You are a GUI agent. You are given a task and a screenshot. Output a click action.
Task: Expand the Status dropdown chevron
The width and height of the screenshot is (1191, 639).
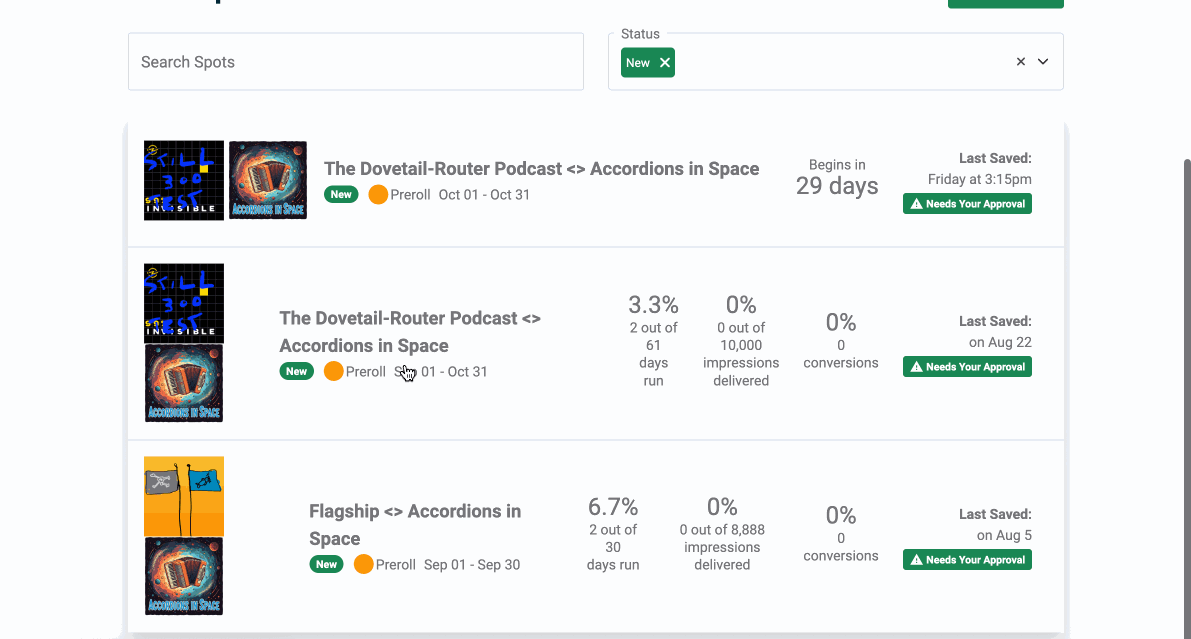coord(1043,62)
